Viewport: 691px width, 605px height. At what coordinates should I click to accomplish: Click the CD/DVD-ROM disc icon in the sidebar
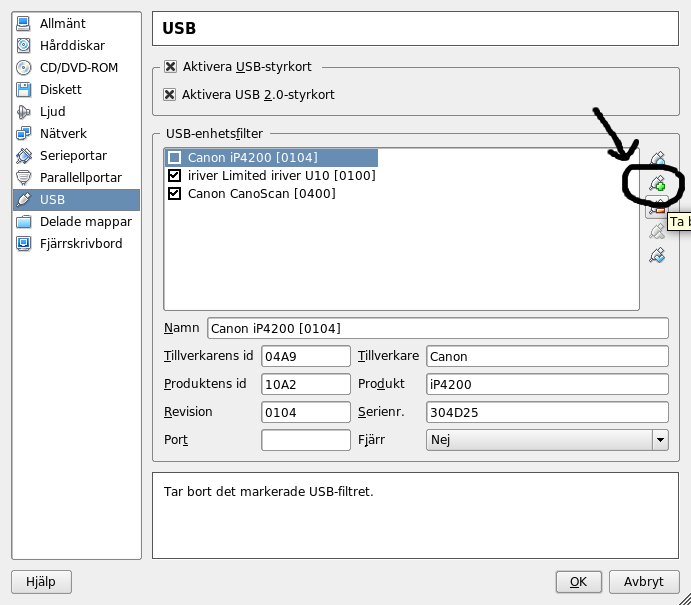pyautogui.click(x=23, y=67)
